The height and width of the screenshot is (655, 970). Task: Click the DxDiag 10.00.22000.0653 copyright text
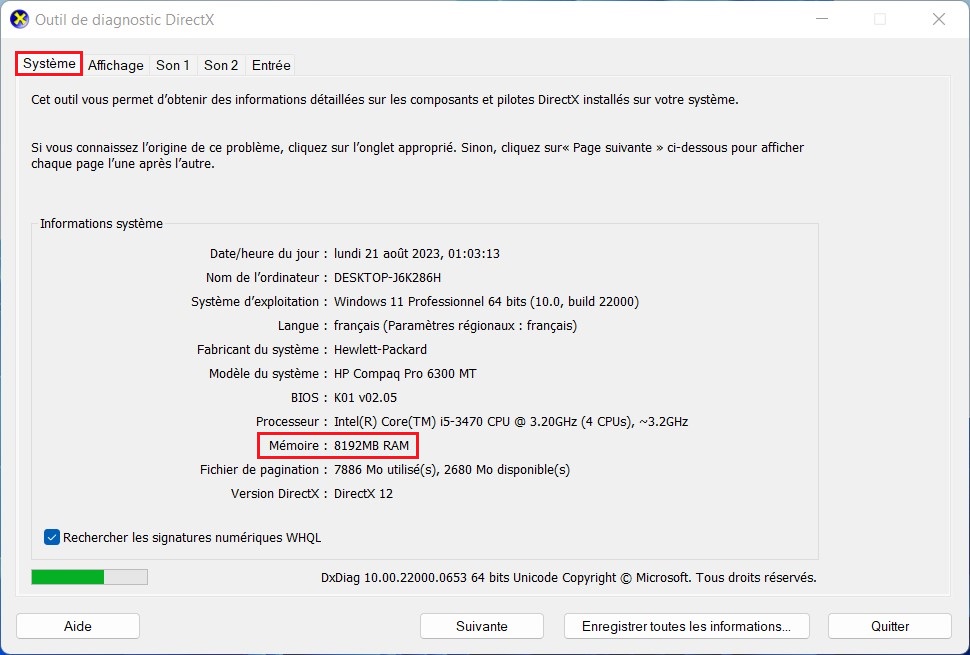[x=569, y=578]
